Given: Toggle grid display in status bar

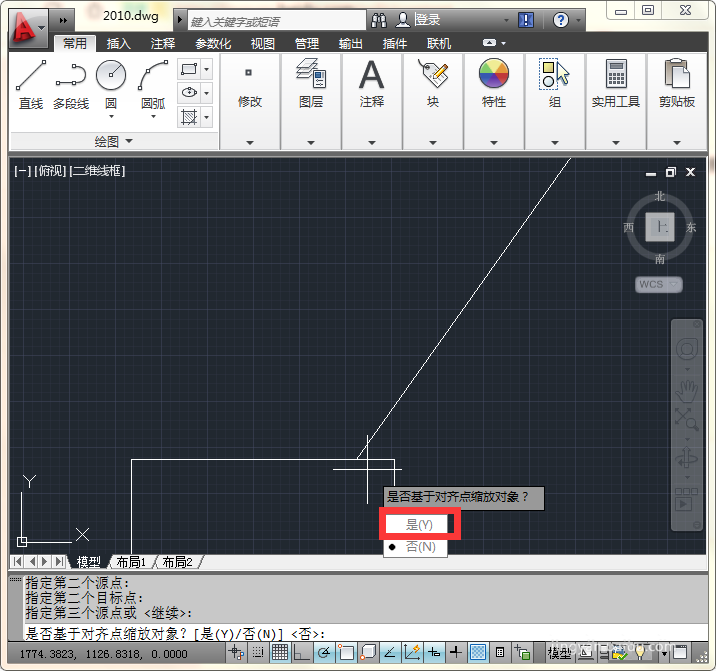Looking at the screenshot, I should click(x=280, y=652).
